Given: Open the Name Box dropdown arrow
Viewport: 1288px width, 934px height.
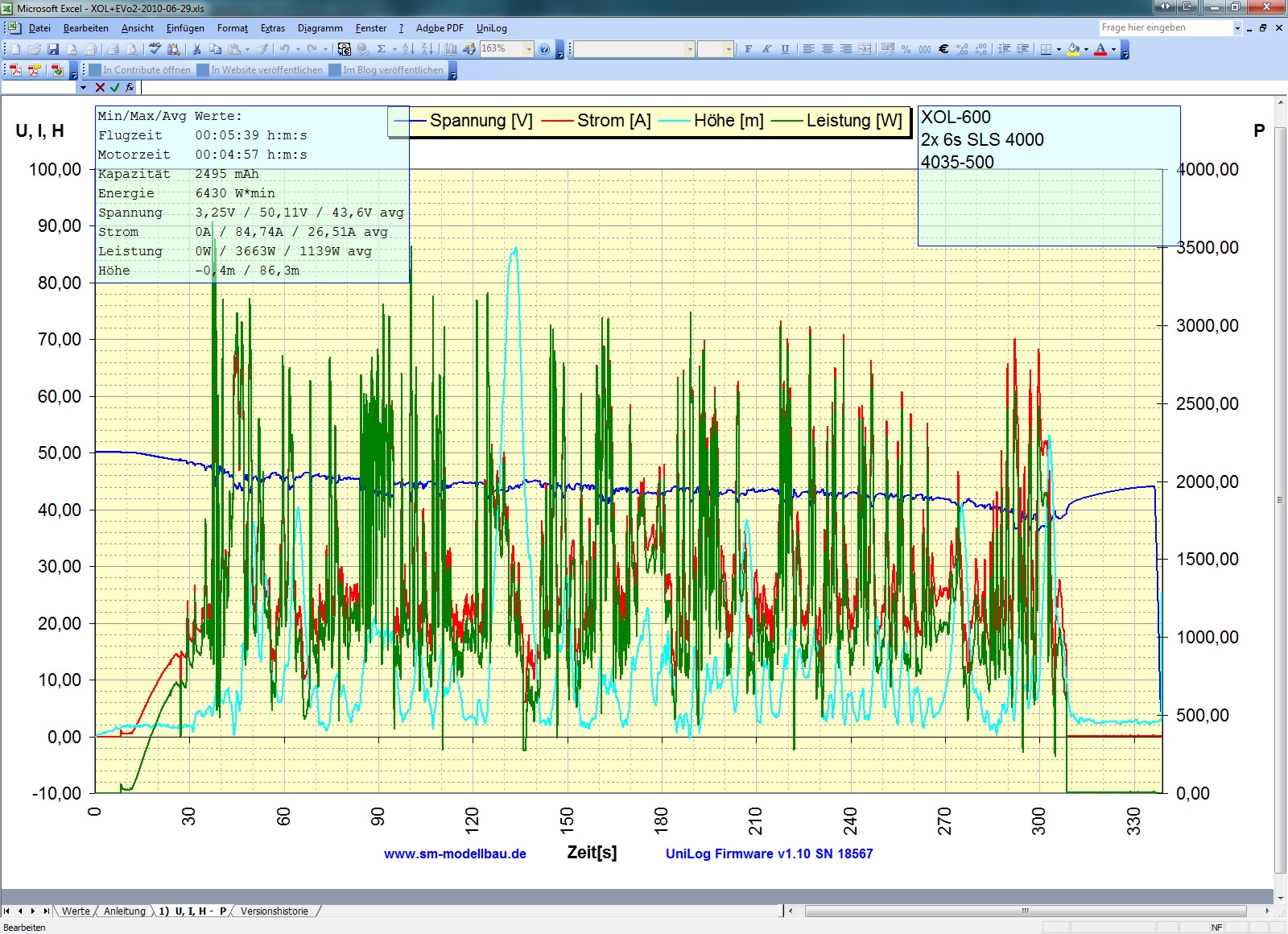Looking at the screenshot, I should click(83, 87).
